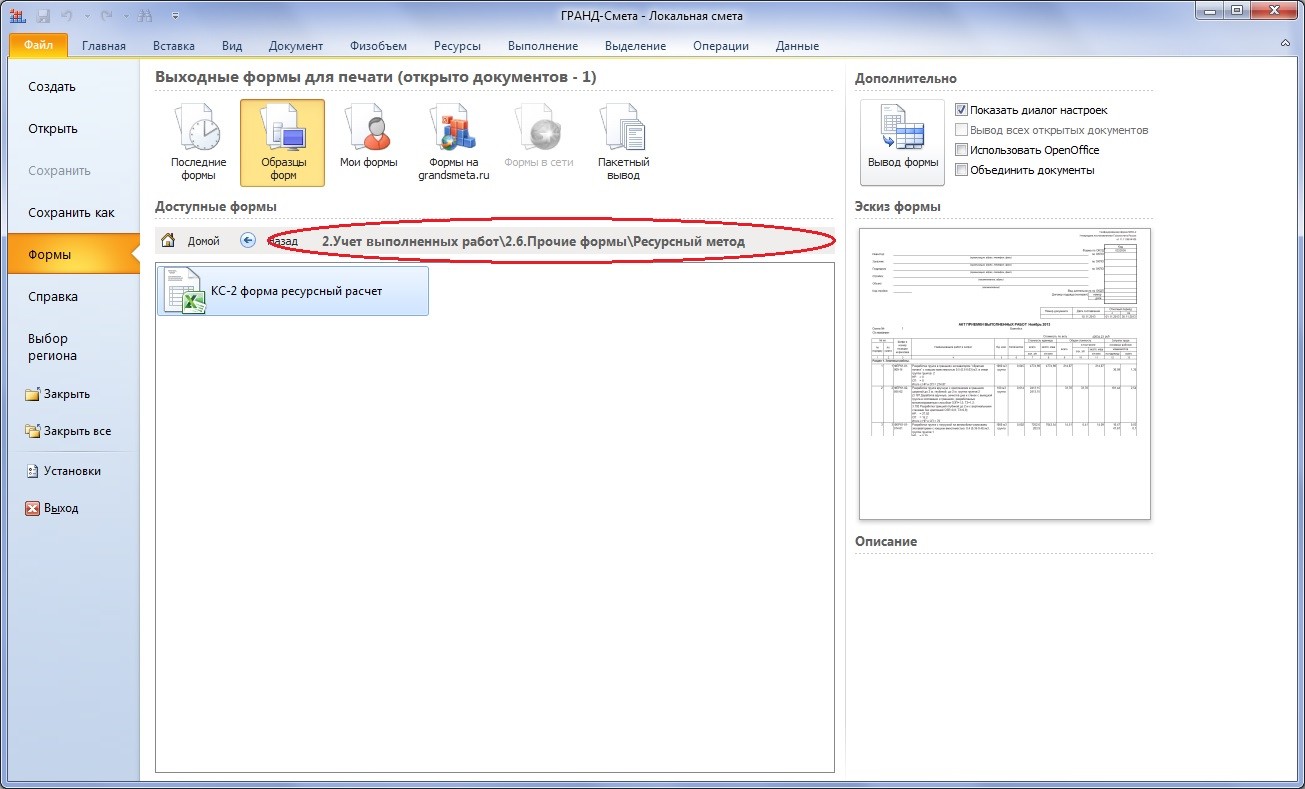Switch to the Вставка ribbon tab

coord(174,46)
